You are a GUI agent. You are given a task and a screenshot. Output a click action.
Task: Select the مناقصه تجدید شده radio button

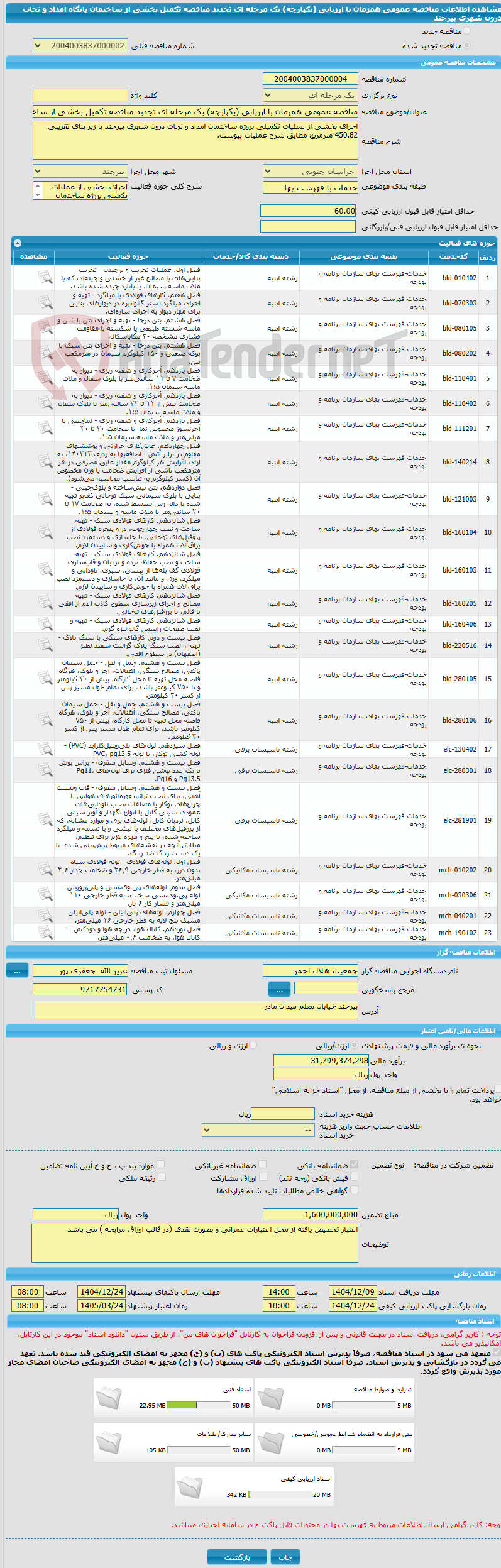(466, 45)
